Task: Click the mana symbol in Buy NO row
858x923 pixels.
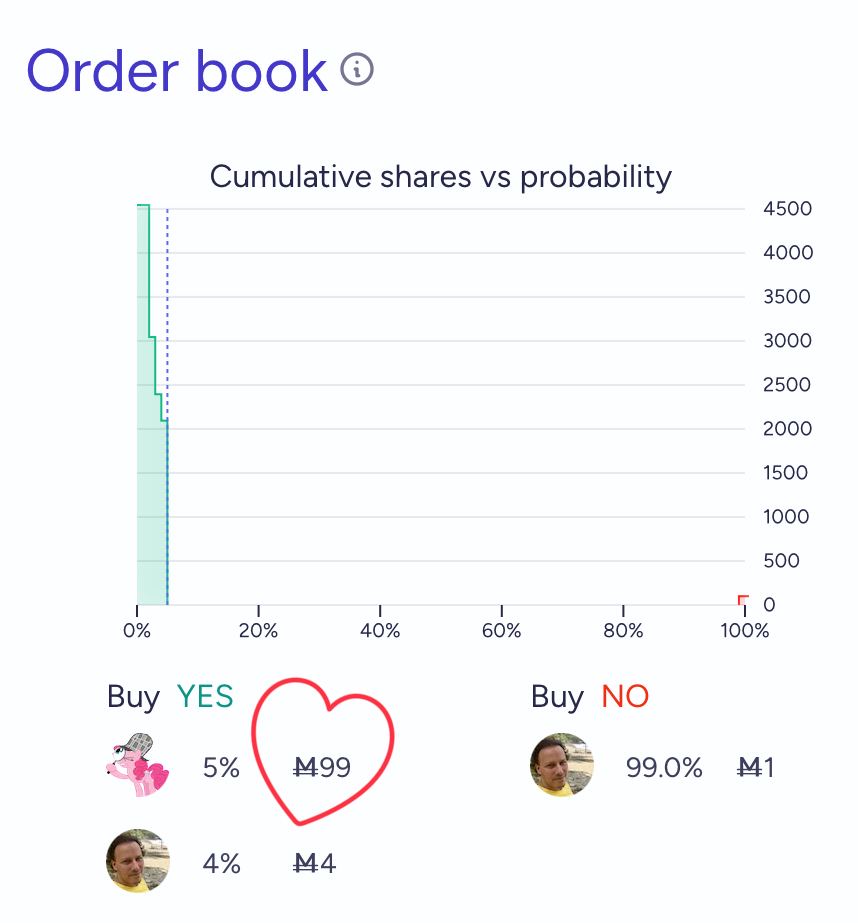Action: (749, 768)
